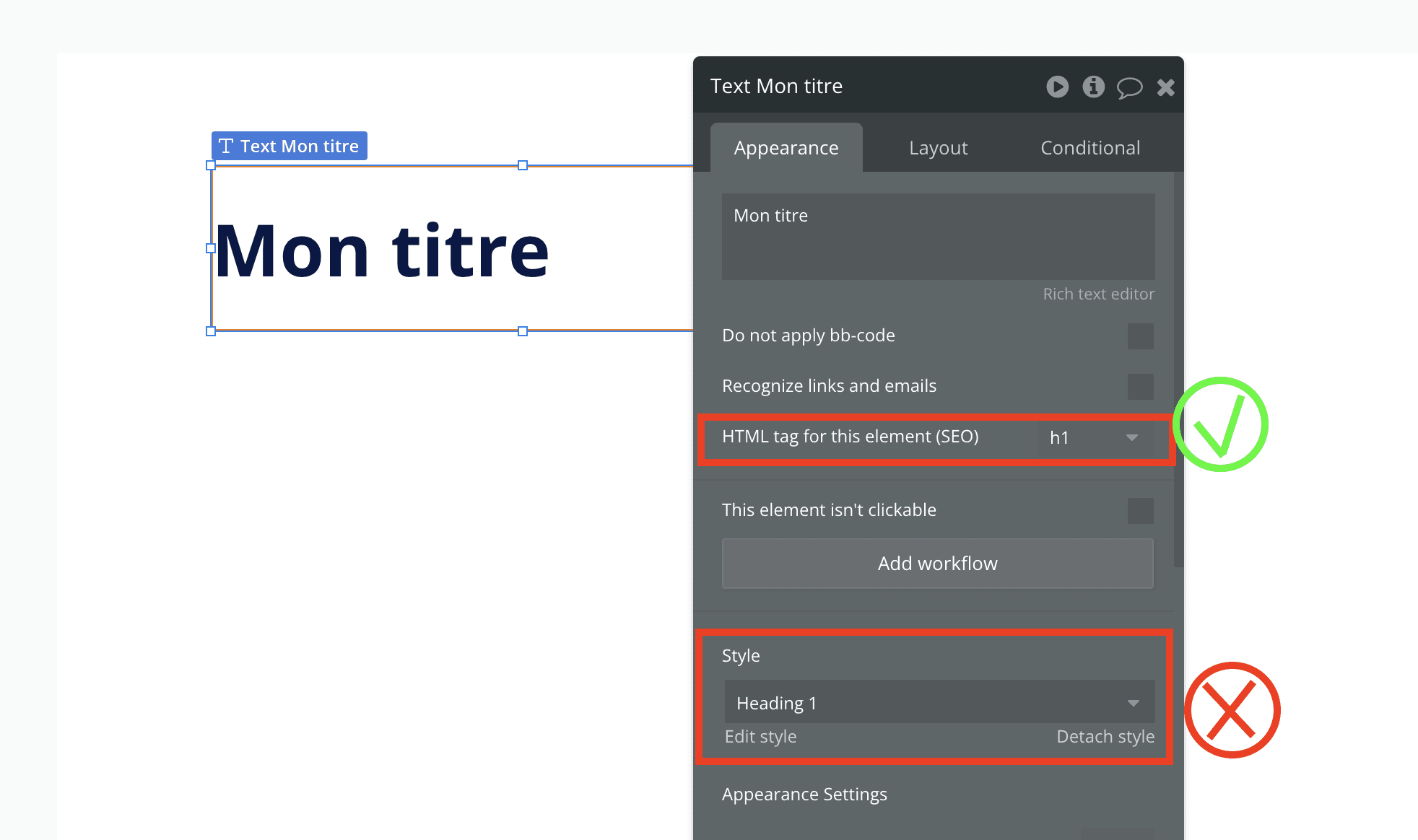1418x840 pixels.
Task: Enable the Do not apply bb-code checkbox
Action: (1140, 336)
